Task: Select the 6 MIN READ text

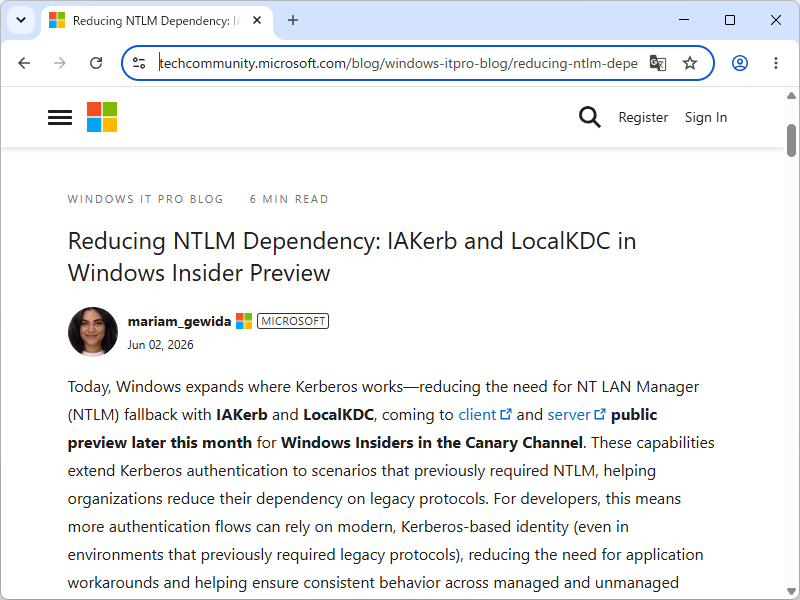Action: coord(289,199)
